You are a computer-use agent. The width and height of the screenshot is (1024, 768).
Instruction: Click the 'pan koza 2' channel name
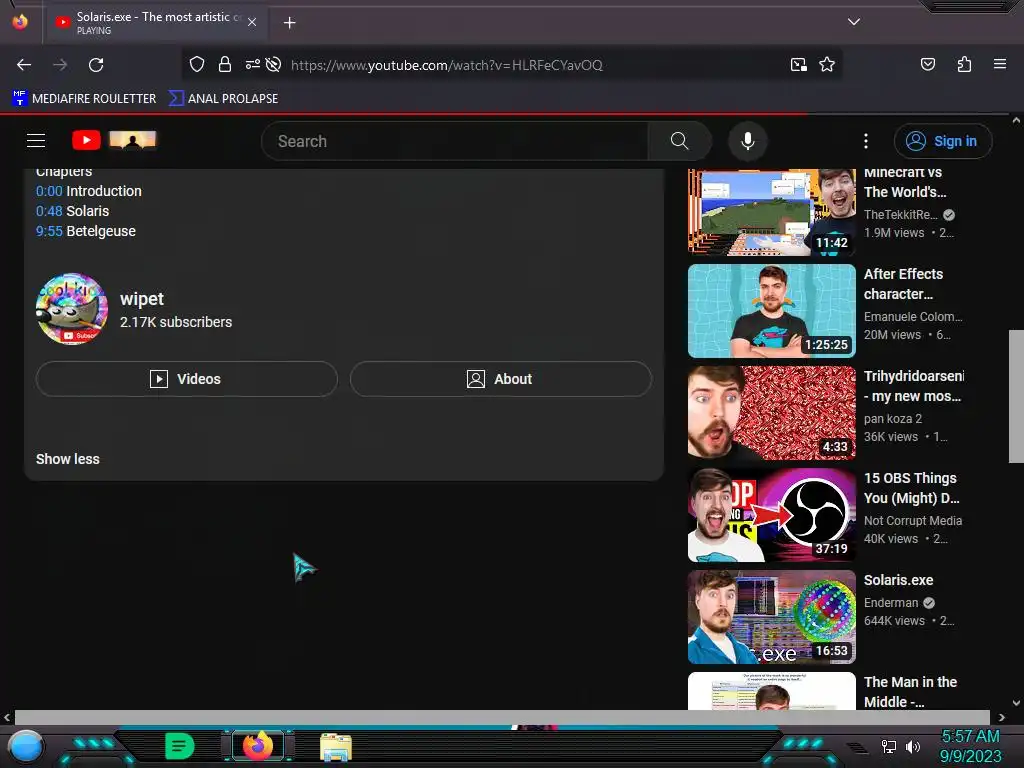(x=893, y=419)
